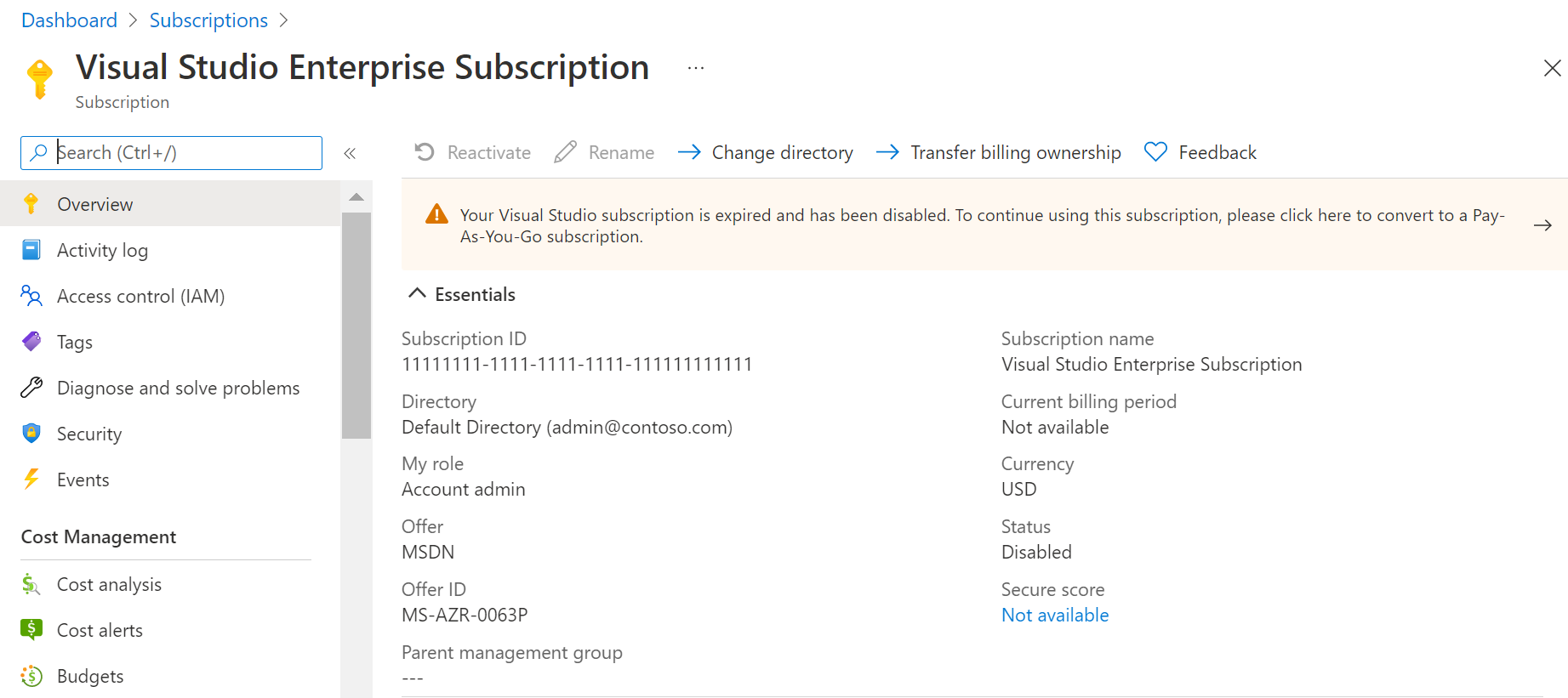Open the Not available secure score link
Viewport: 1568px width, 698px height.
[1055, 615]
